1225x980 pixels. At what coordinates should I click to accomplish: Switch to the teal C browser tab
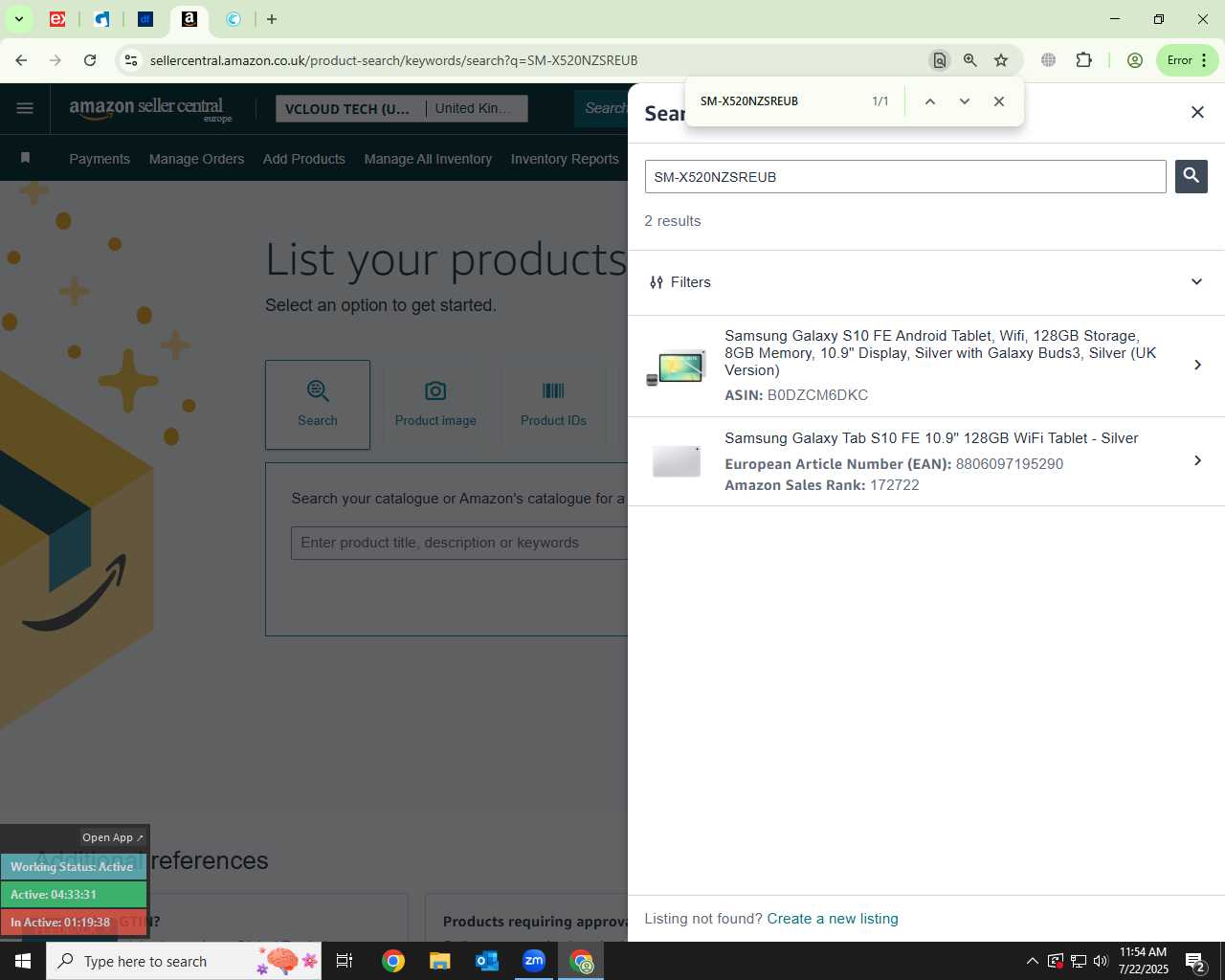[x=234, y=19]
